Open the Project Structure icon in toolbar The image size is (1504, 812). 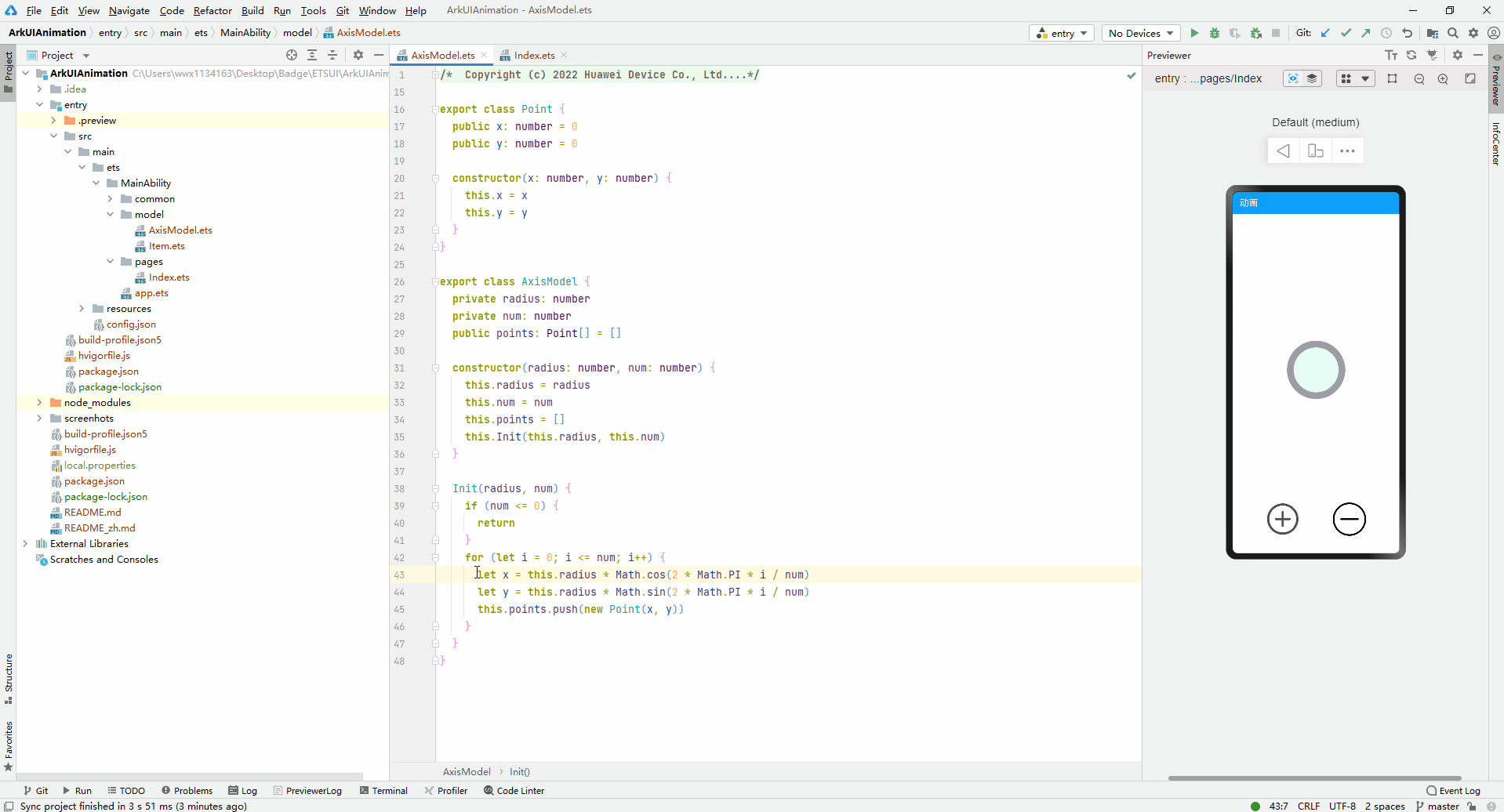pos(1433,33)
